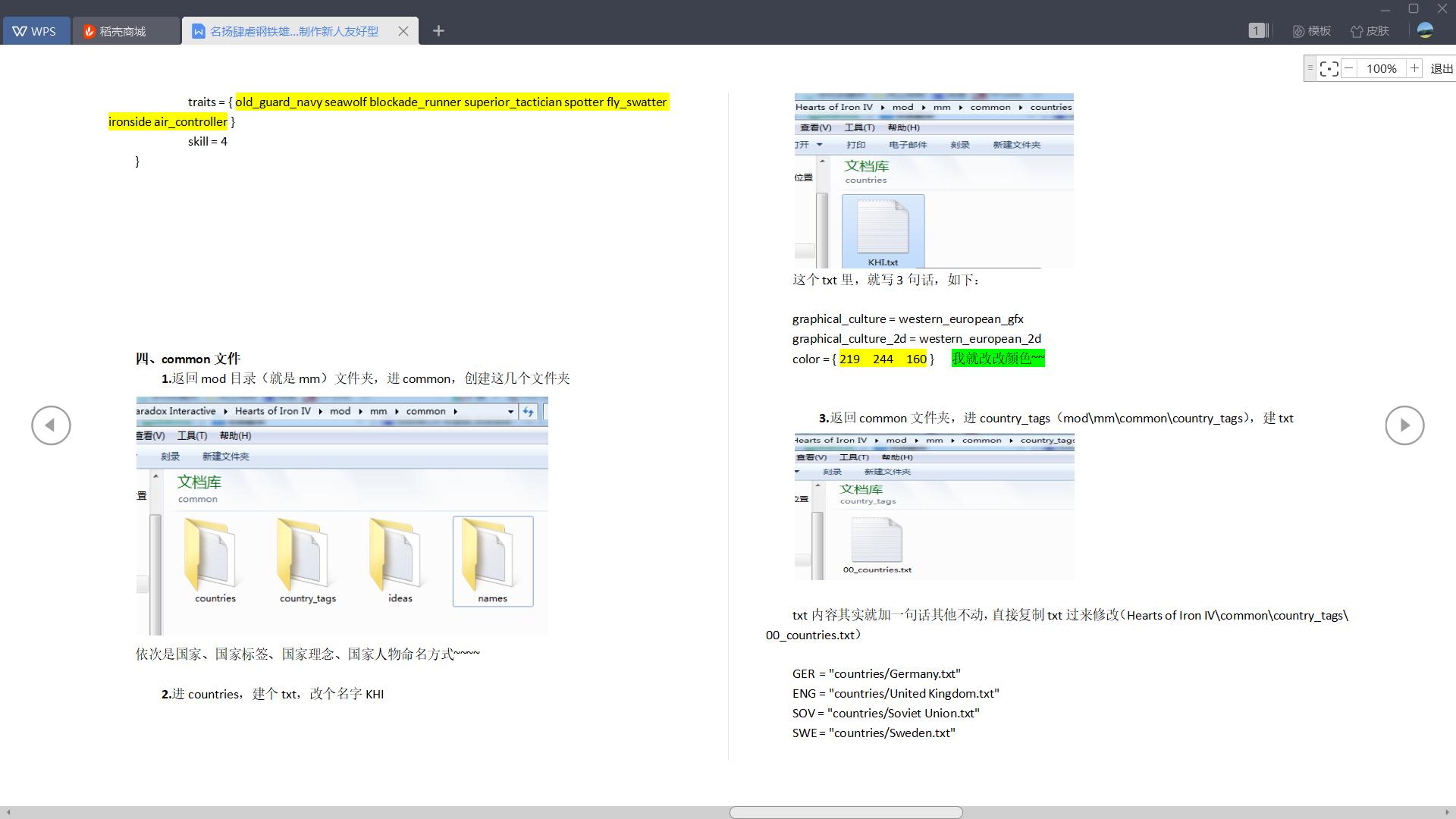This screenshot has width=1456, height=819.
Task: Exit full-screen mode via 退出
Action: [1442, 68]
